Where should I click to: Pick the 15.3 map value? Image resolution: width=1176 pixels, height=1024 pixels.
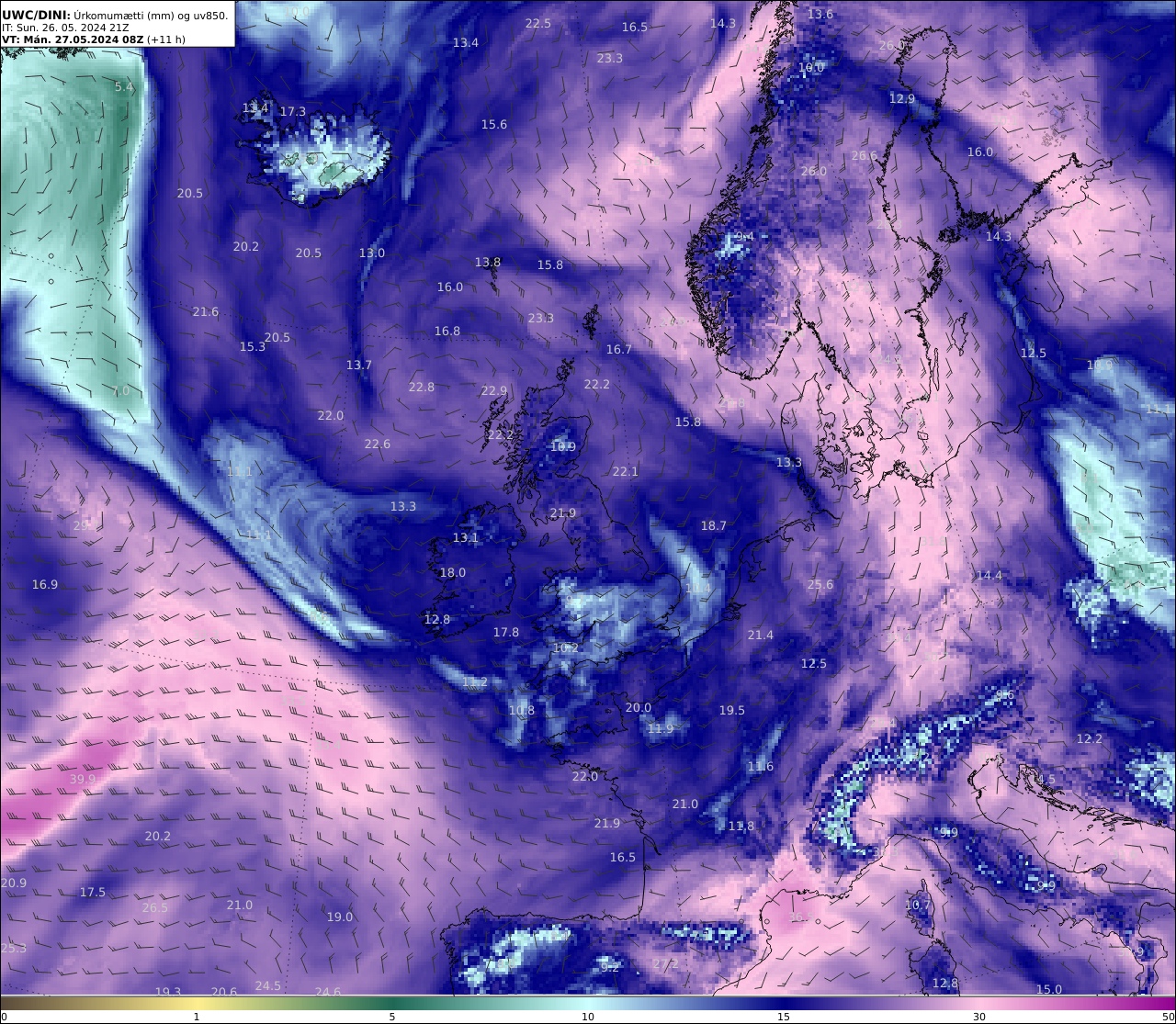pyautogui.click(x=253, y=346)
